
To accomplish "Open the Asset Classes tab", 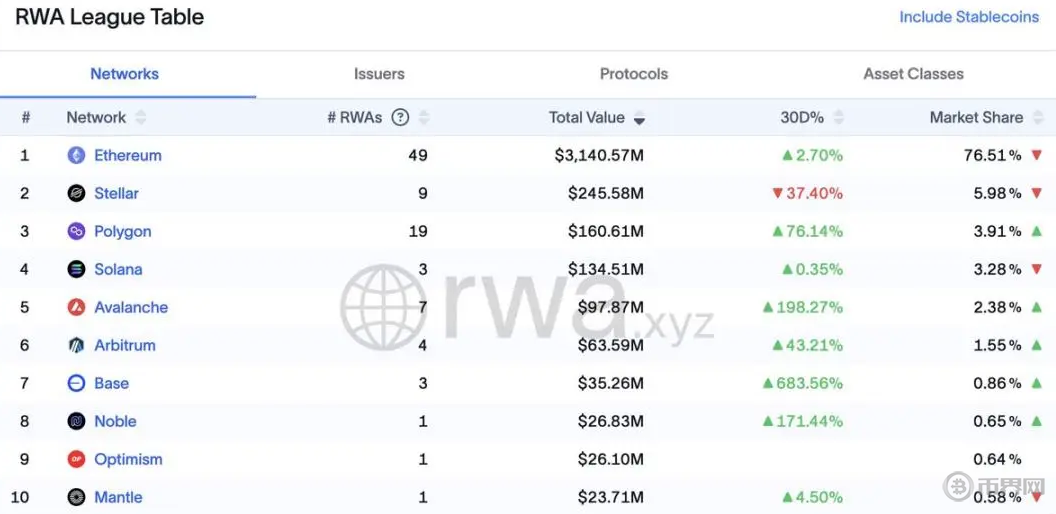I will click(x=913, y=74).
